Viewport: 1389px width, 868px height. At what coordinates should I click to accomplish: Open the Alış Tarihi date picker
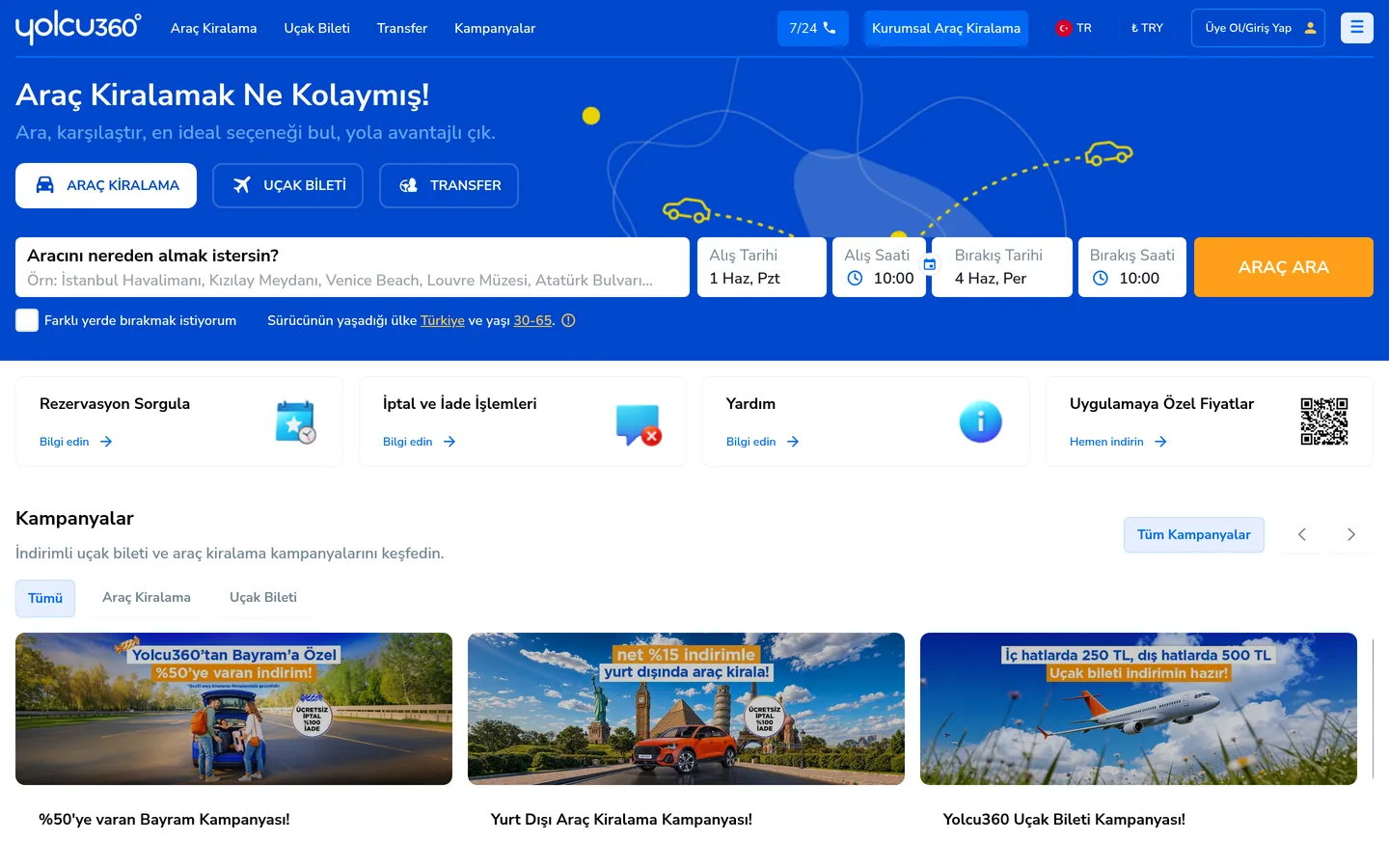(762, 267)
